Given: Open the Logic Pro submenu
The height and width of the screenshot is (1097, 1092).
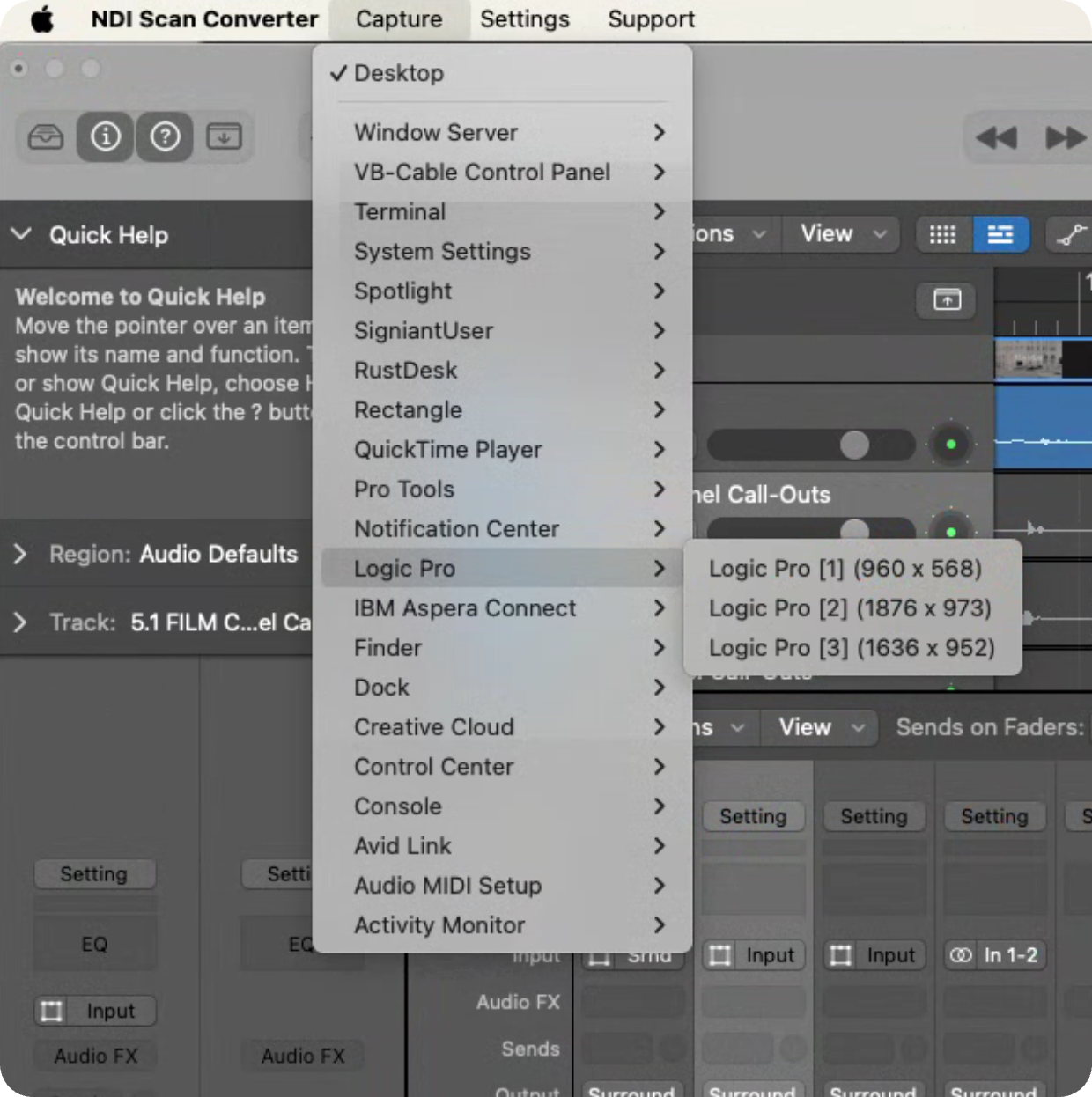Looking at the screenshot, I should (x=502, y=568).
